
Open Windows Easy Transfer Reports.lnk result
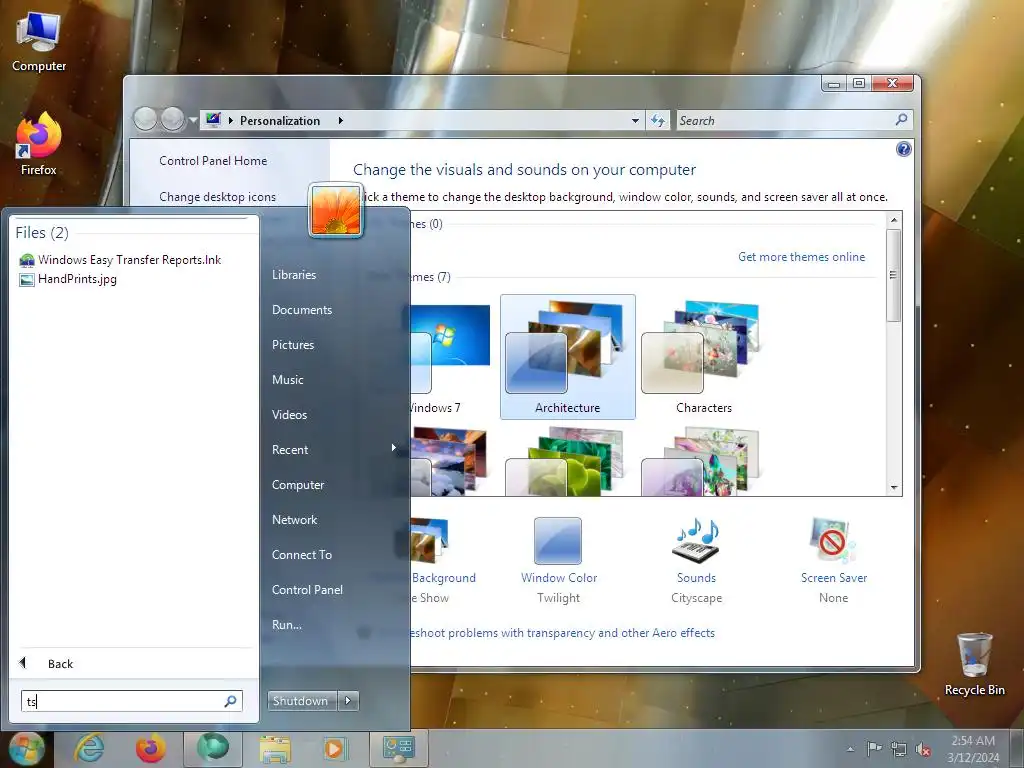click(x=121, y=260)
